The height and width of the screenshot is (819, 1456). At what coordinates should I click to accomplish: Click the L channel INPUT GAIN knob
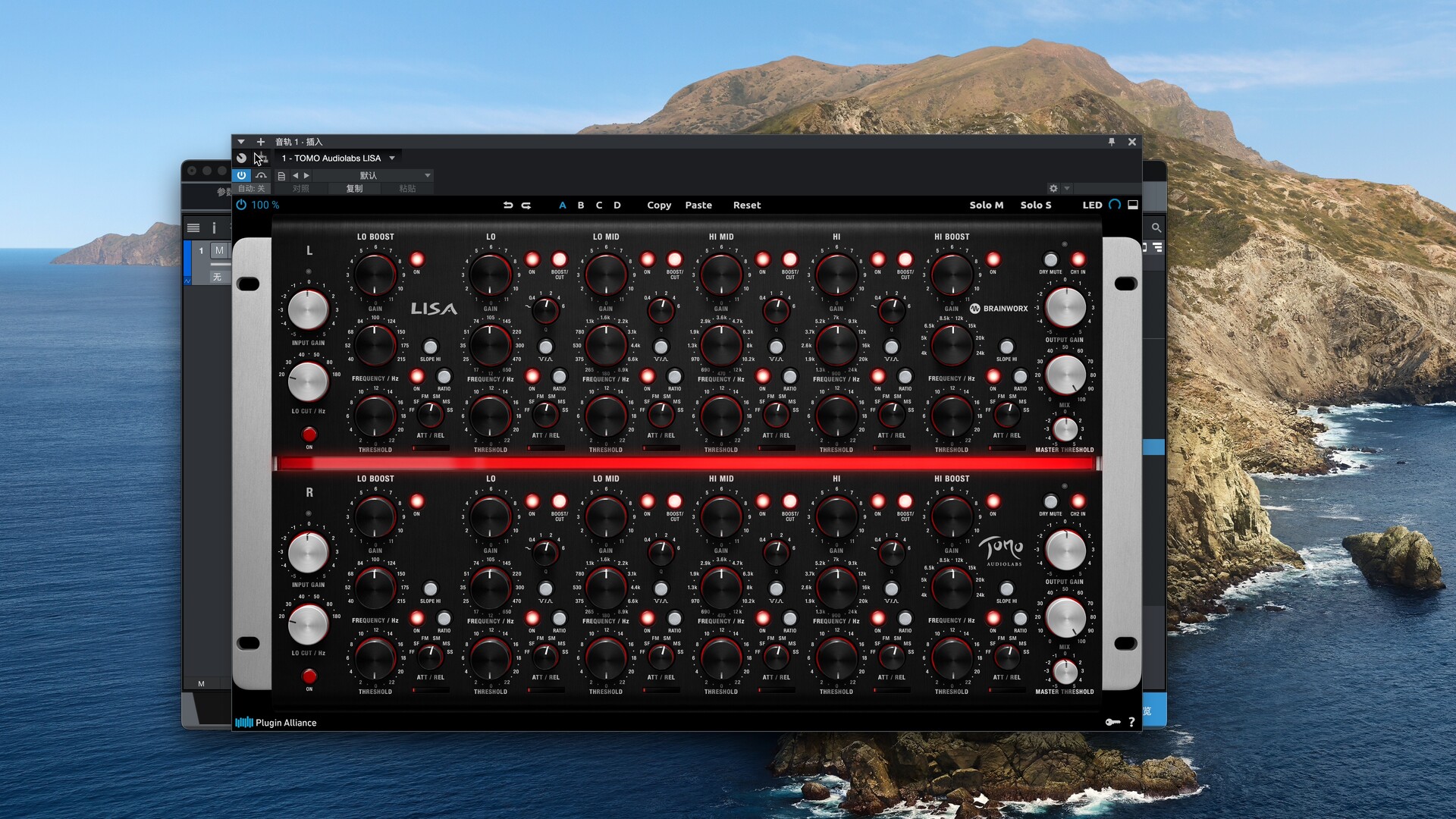[308, 309]
